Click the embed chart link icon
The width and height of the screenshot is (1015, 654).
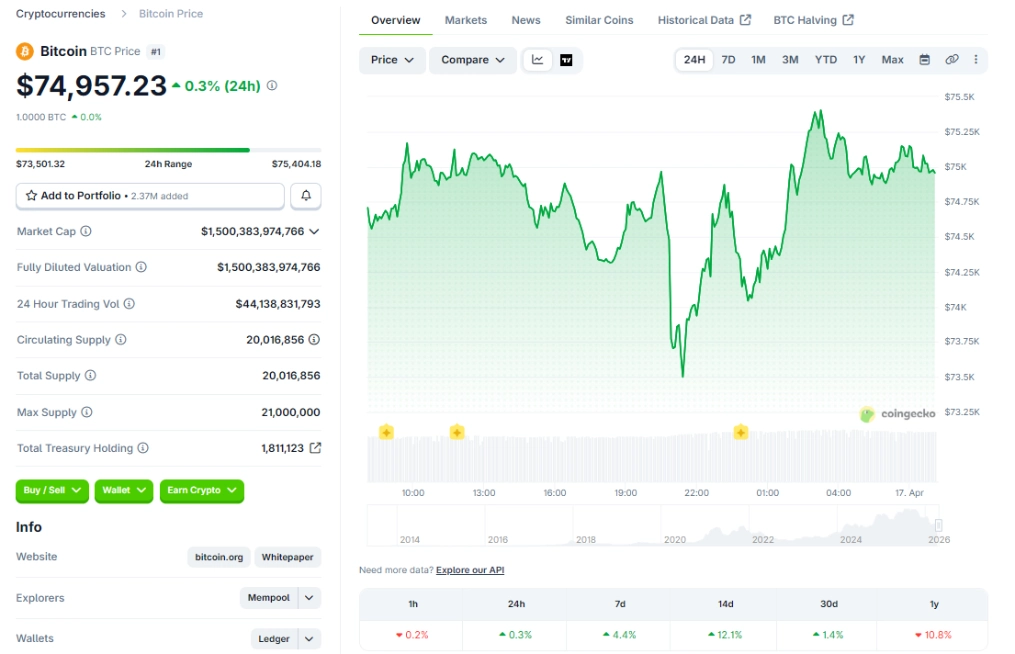coord(951,59)
